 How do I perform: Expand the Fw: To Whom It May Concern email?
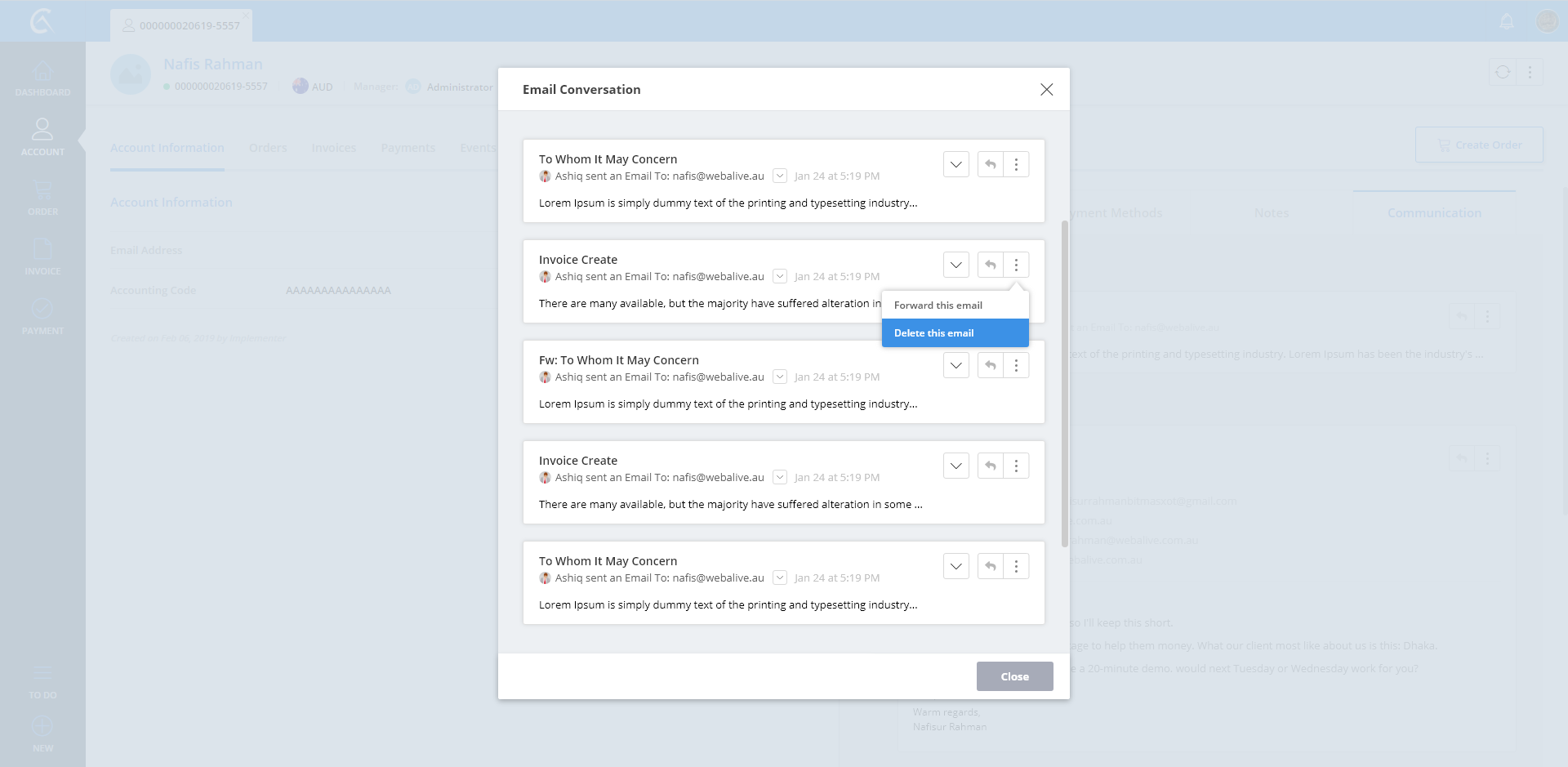point(955,366)
